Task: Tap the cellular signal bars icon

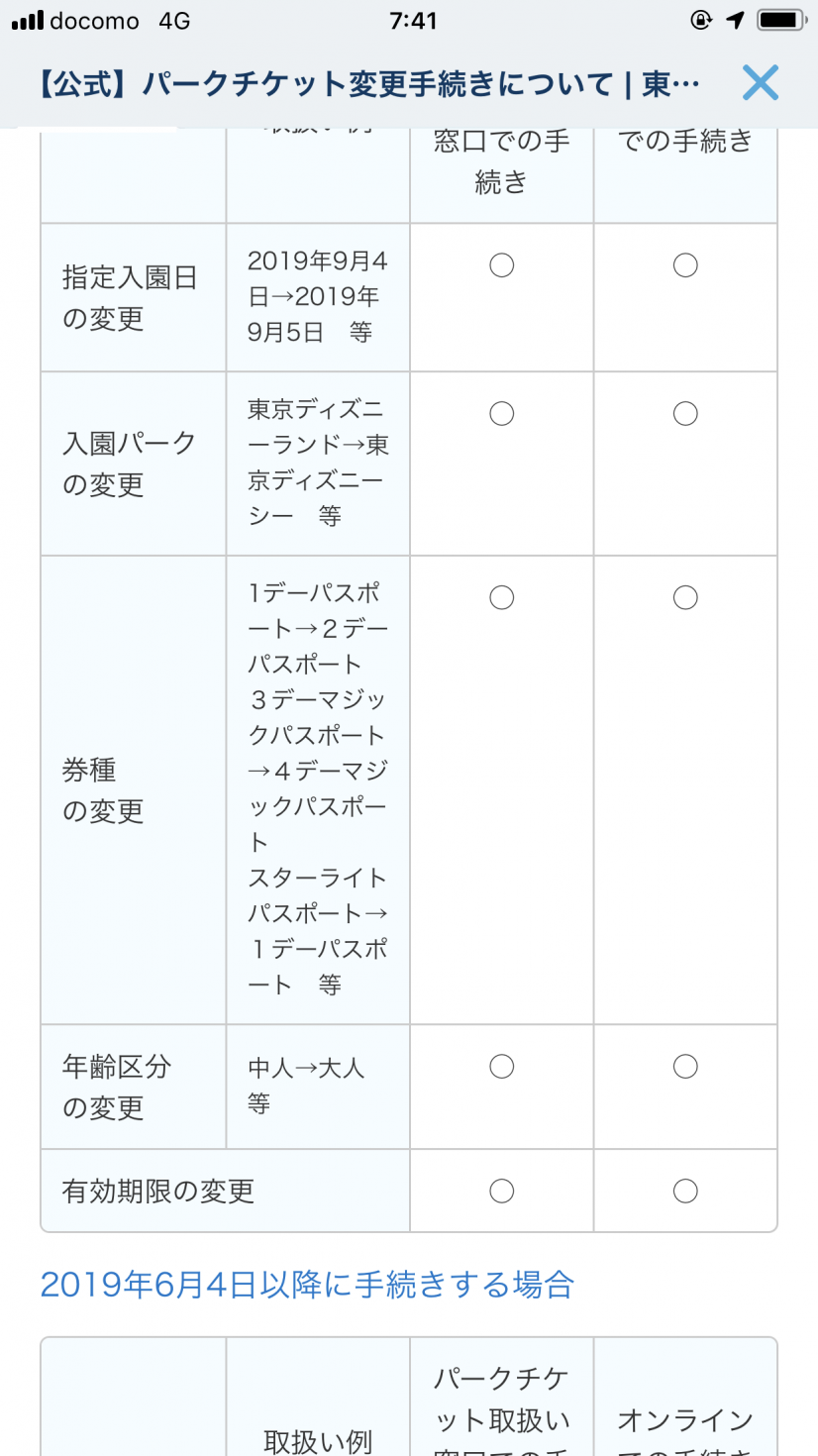Action: tap(28, 21)
